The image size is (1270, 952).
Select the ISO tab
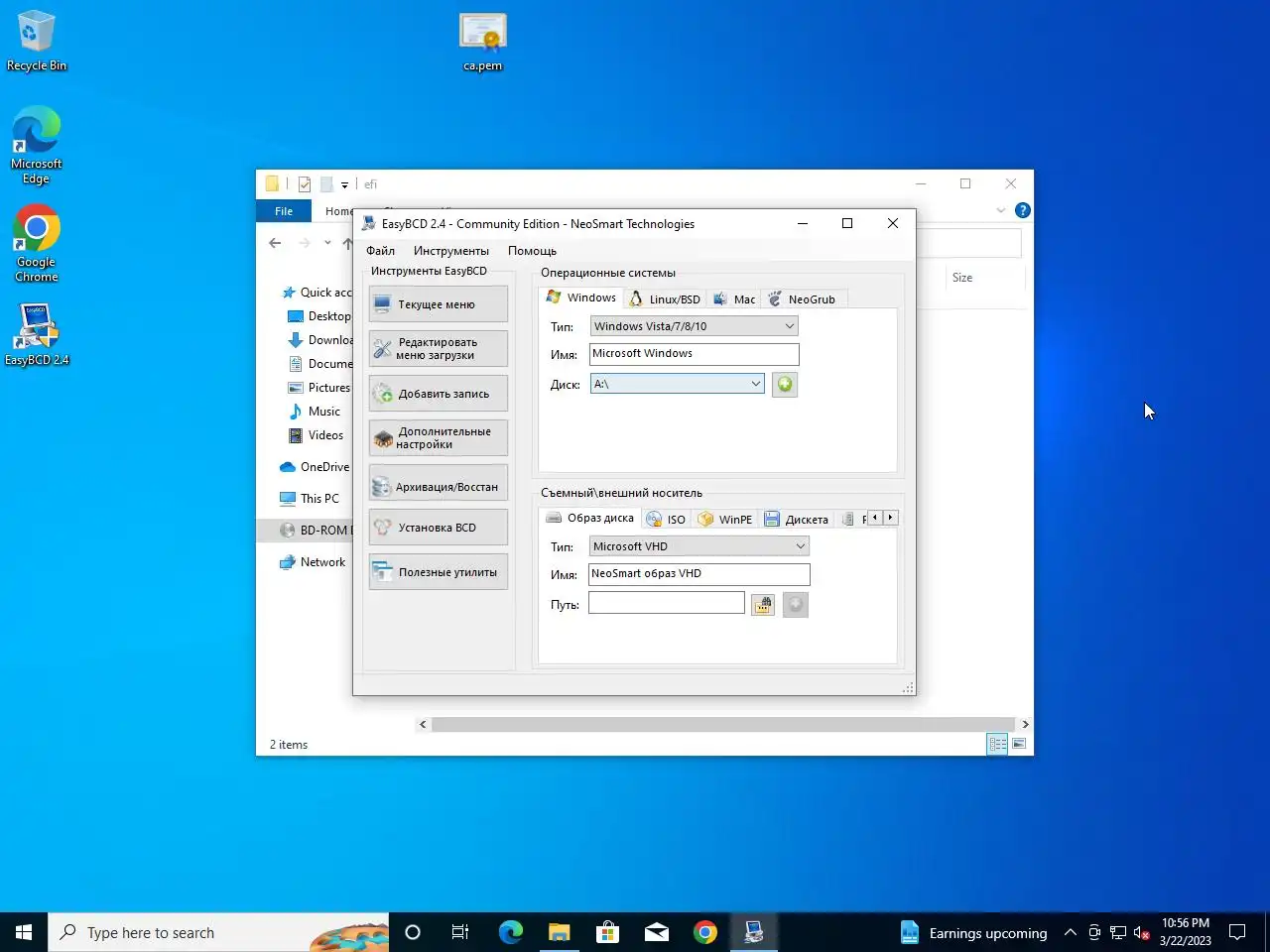click(x=666, y=520)
